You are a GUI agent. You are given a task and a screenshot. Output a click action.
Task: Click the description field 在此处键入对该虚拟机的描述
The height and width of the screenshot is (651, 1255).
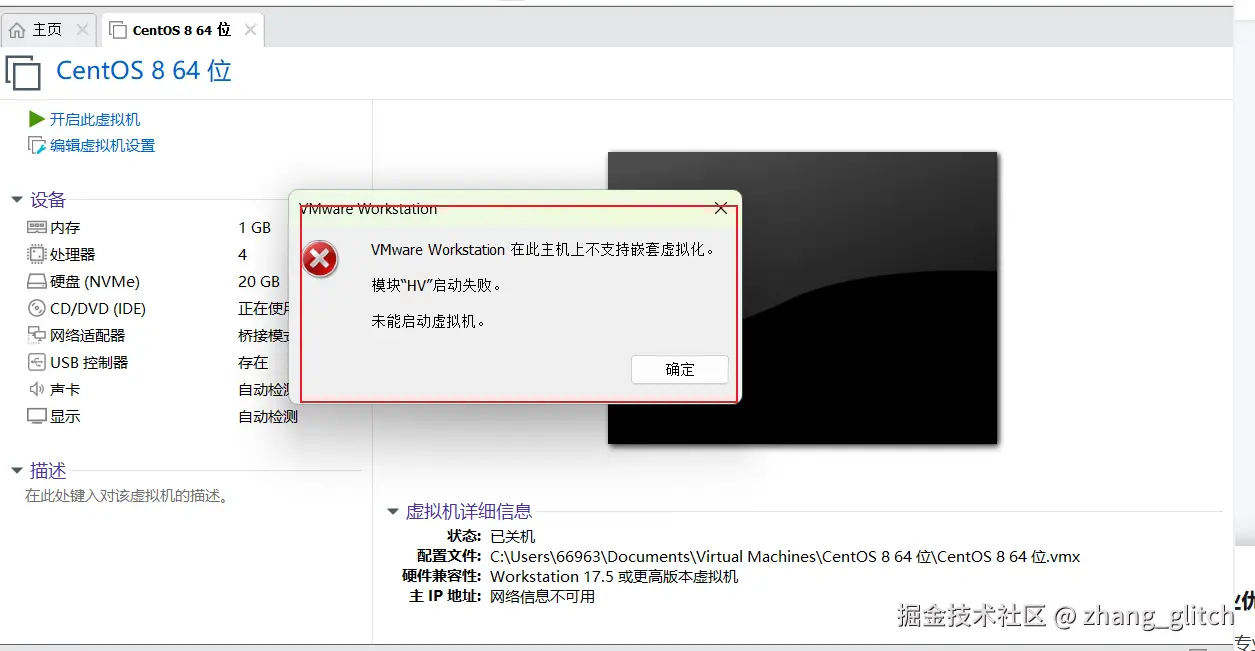(128, 495)
